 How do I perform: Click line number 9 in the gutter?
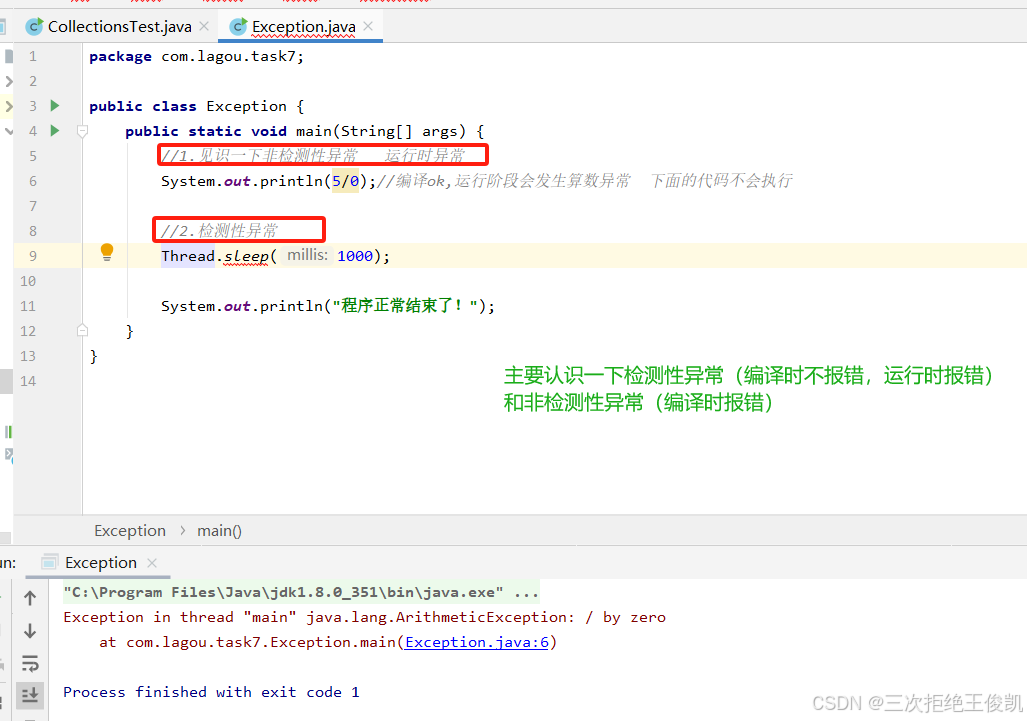point(31,253)
